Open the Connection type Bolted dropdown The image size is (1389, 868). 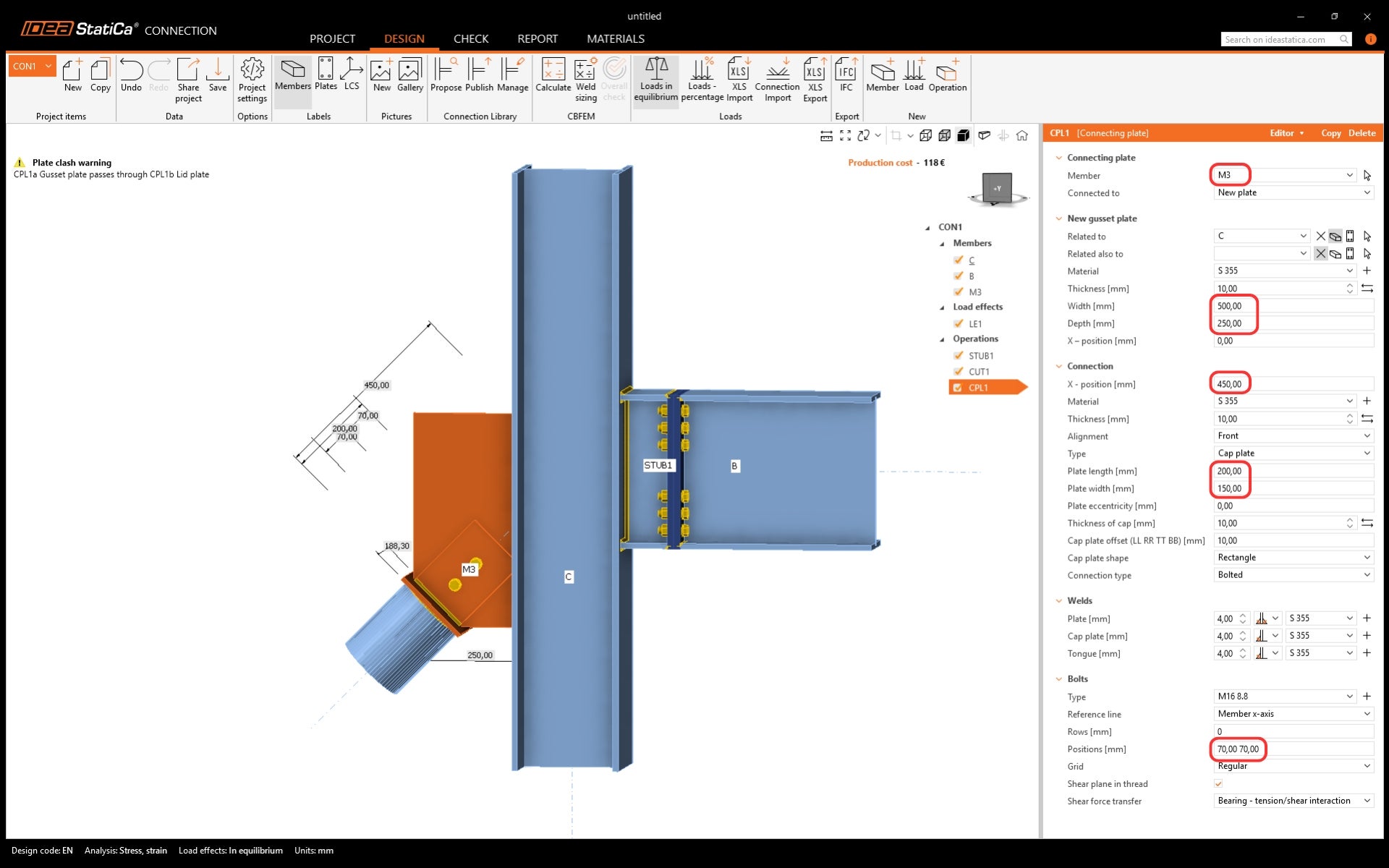pyautogui.click(x=1294, y=575)
